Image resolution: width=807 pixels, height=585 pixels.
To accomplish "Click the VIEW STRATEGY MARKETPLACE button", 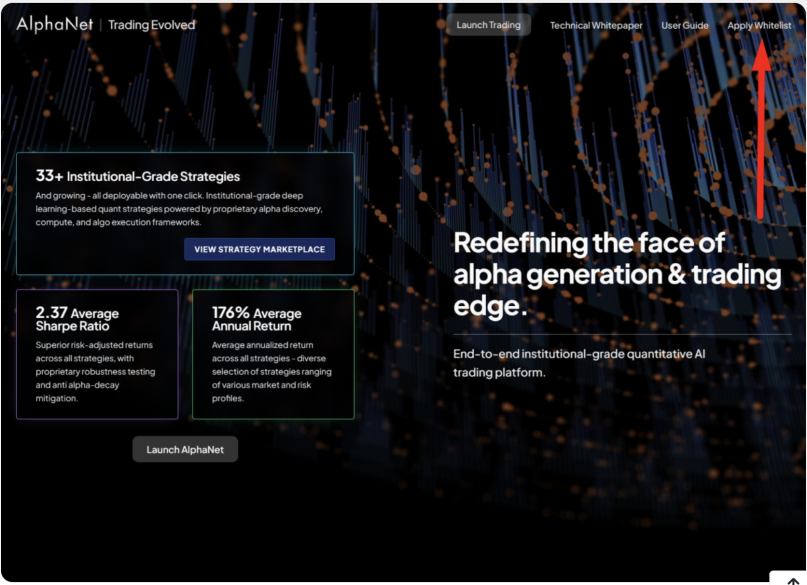I will click(x=260, y=249).
